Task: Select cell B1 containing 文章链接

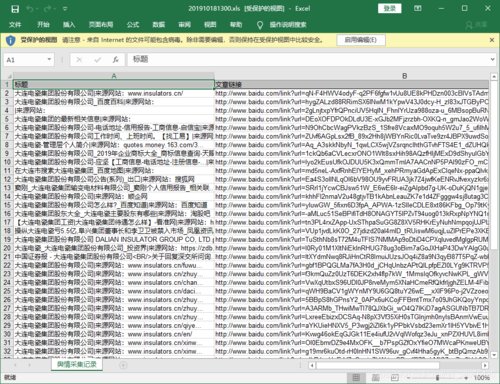Action: [351, 85]
